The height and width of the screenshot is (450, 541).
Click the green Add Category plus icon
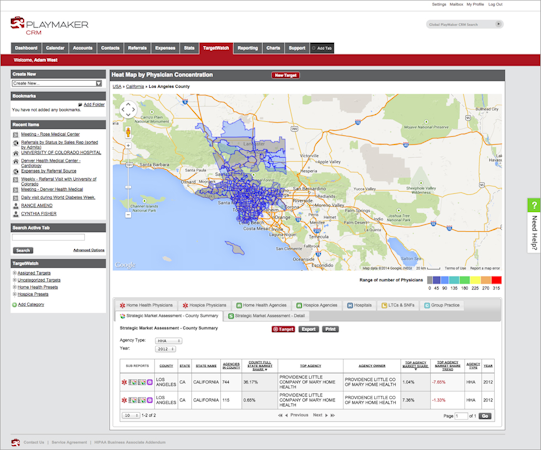coord(14,305)
